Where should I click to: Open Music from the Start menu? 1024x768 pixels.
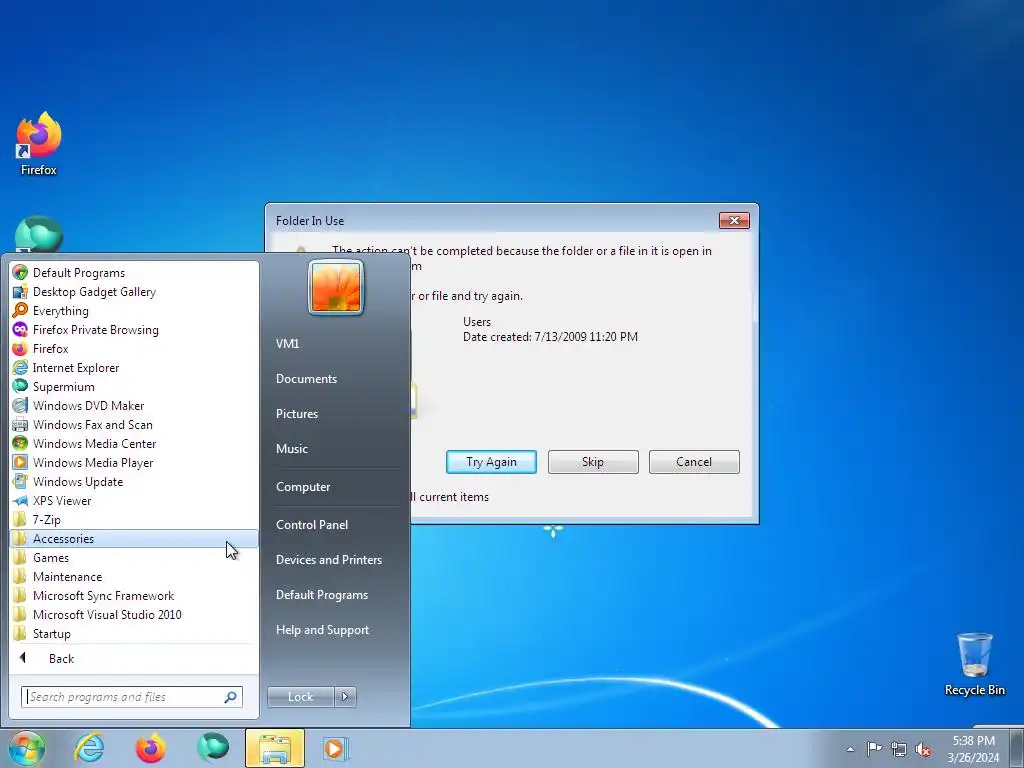(x=336, y=449)
